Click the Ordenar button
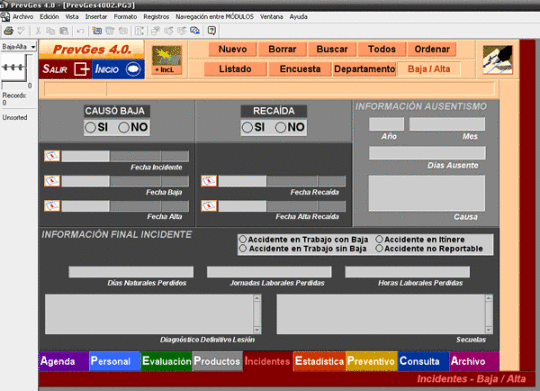540x391 pixels. pos(432,49)
